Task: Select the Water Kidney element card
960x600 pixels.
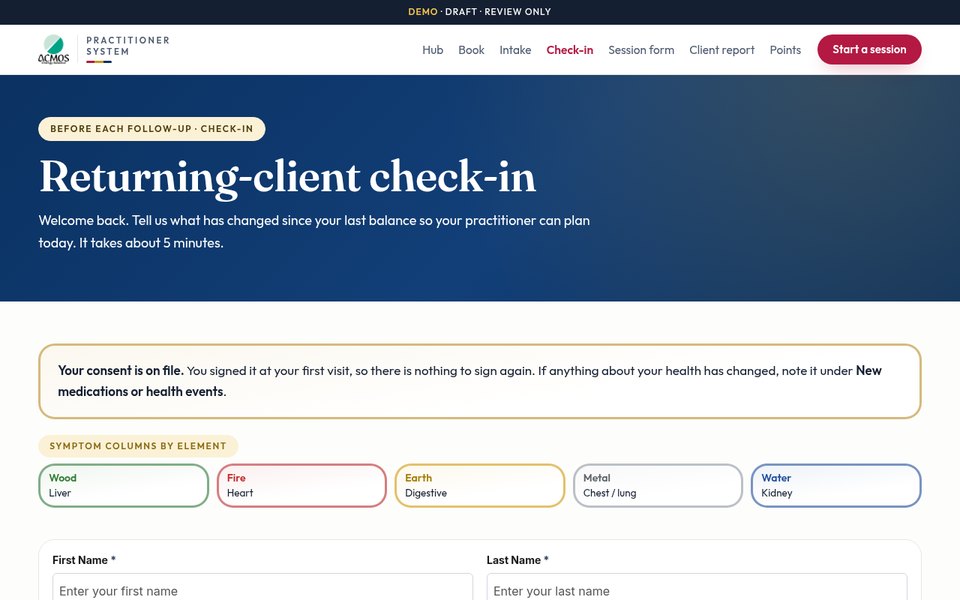Action: tap(836, 486)
